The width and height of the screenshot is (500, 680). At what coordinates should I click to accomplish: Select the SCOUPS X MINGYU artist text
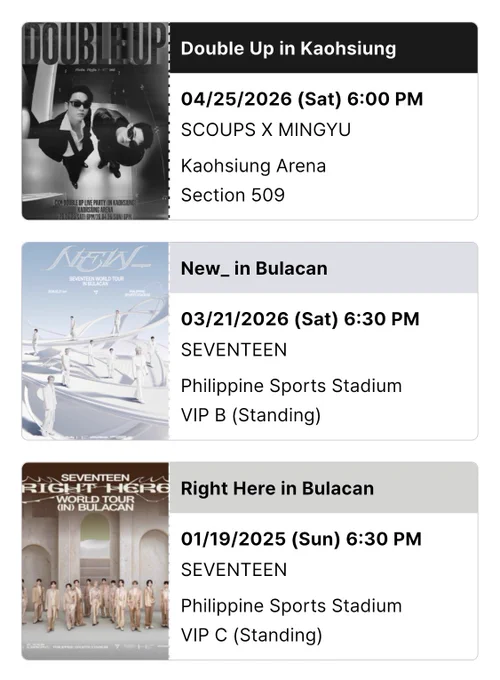coord(266,130)
